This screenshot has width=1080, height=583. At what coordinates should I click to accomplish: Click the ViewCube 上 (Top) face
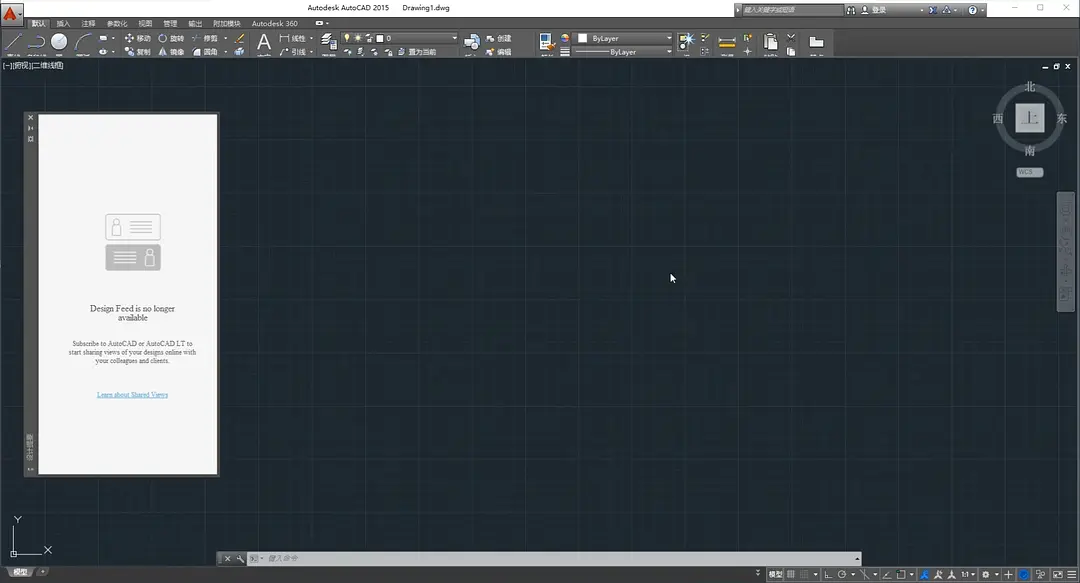click(x=1030, y=118)
